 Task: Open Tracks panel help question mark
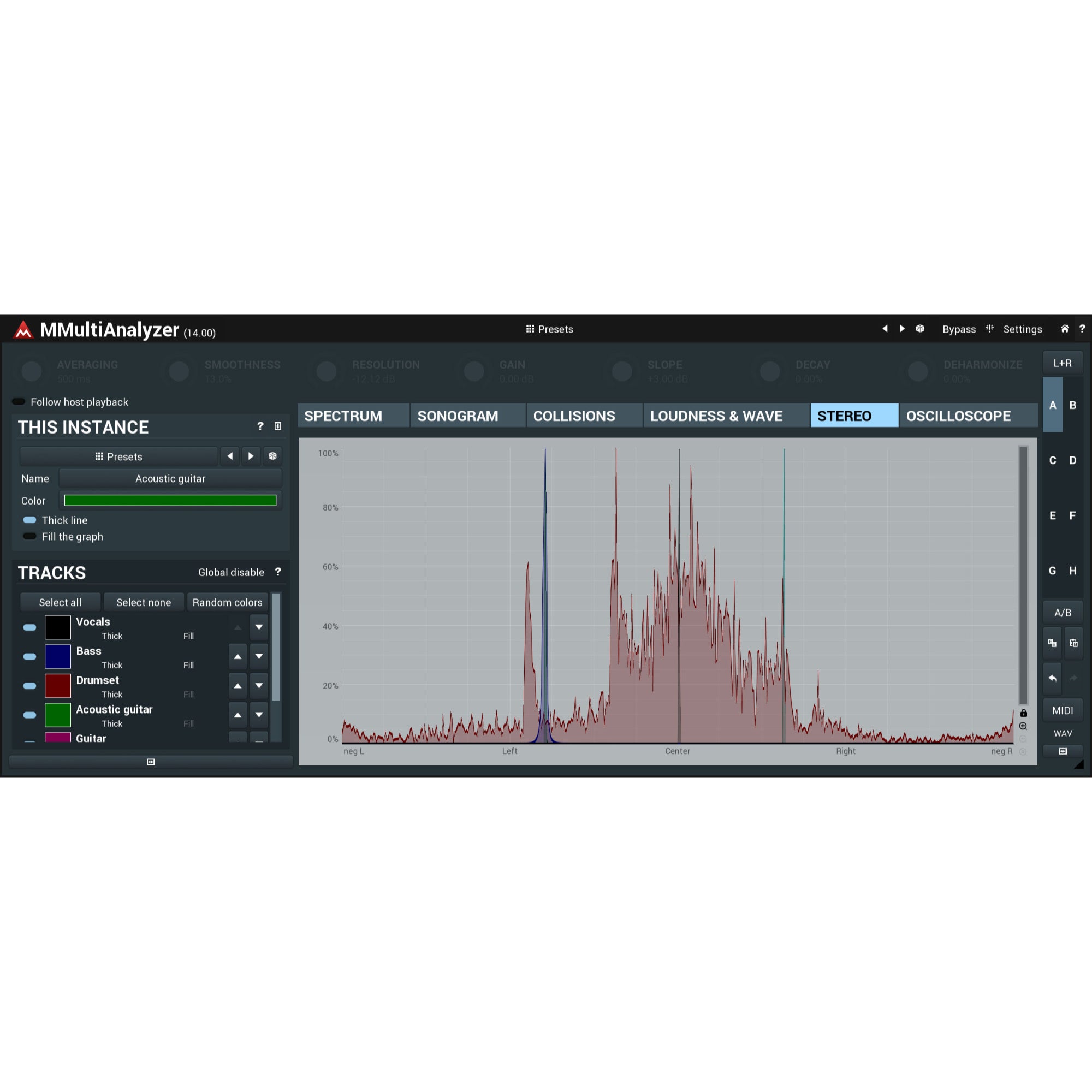point(277,572)
